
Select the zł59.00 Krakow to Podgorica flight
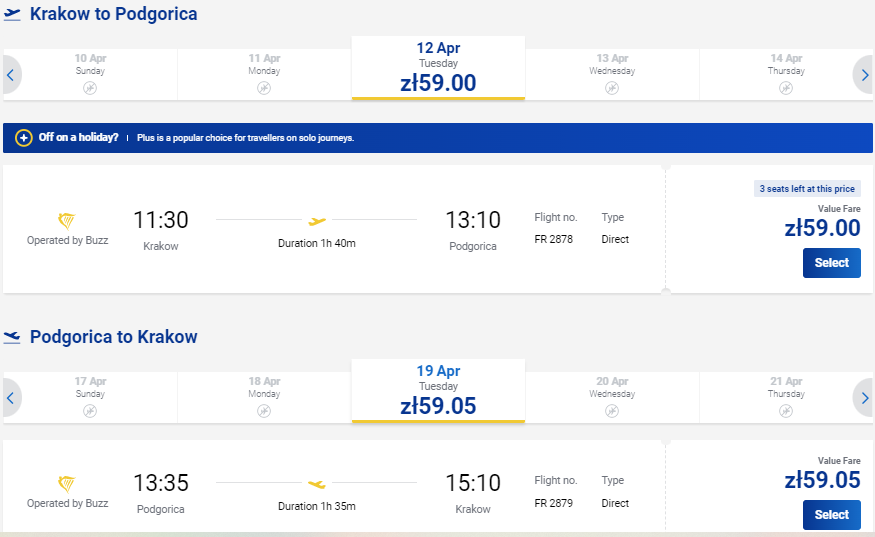click(x=831, y=263)
